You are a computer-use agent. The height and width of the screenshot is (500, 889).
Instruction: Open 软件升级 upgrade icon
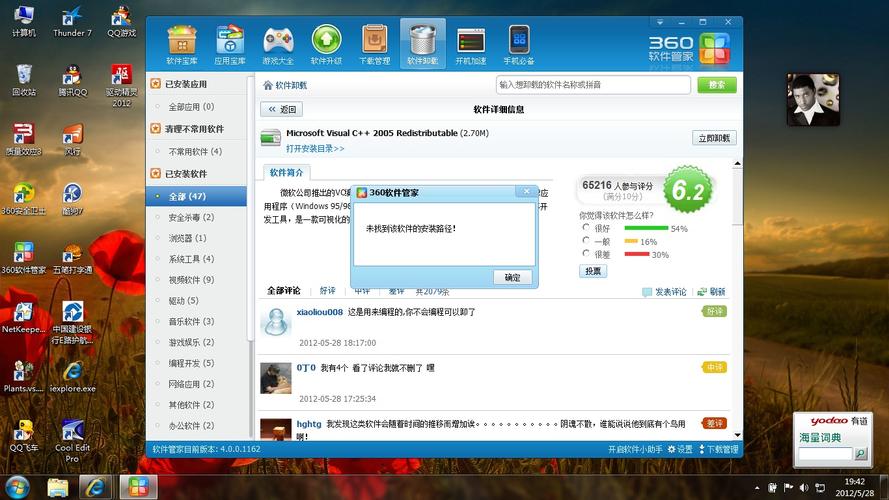tap(326, 45)
